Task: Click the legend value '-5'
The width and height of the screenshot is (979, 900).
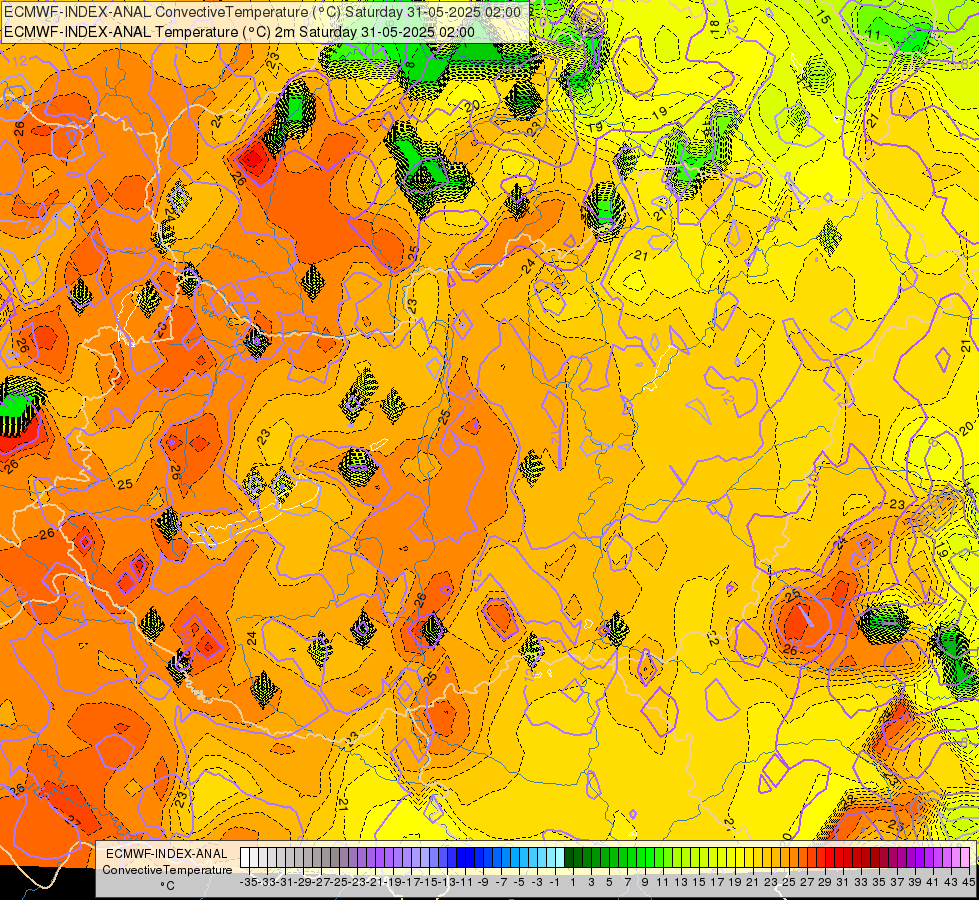Action: pos(519,882)
